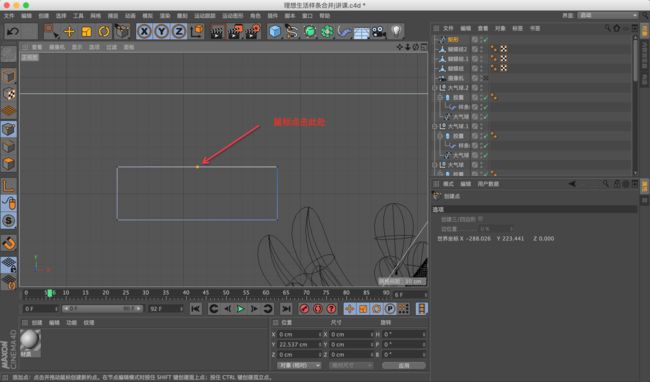Open the Camera object icon

(x=378, y=31)
